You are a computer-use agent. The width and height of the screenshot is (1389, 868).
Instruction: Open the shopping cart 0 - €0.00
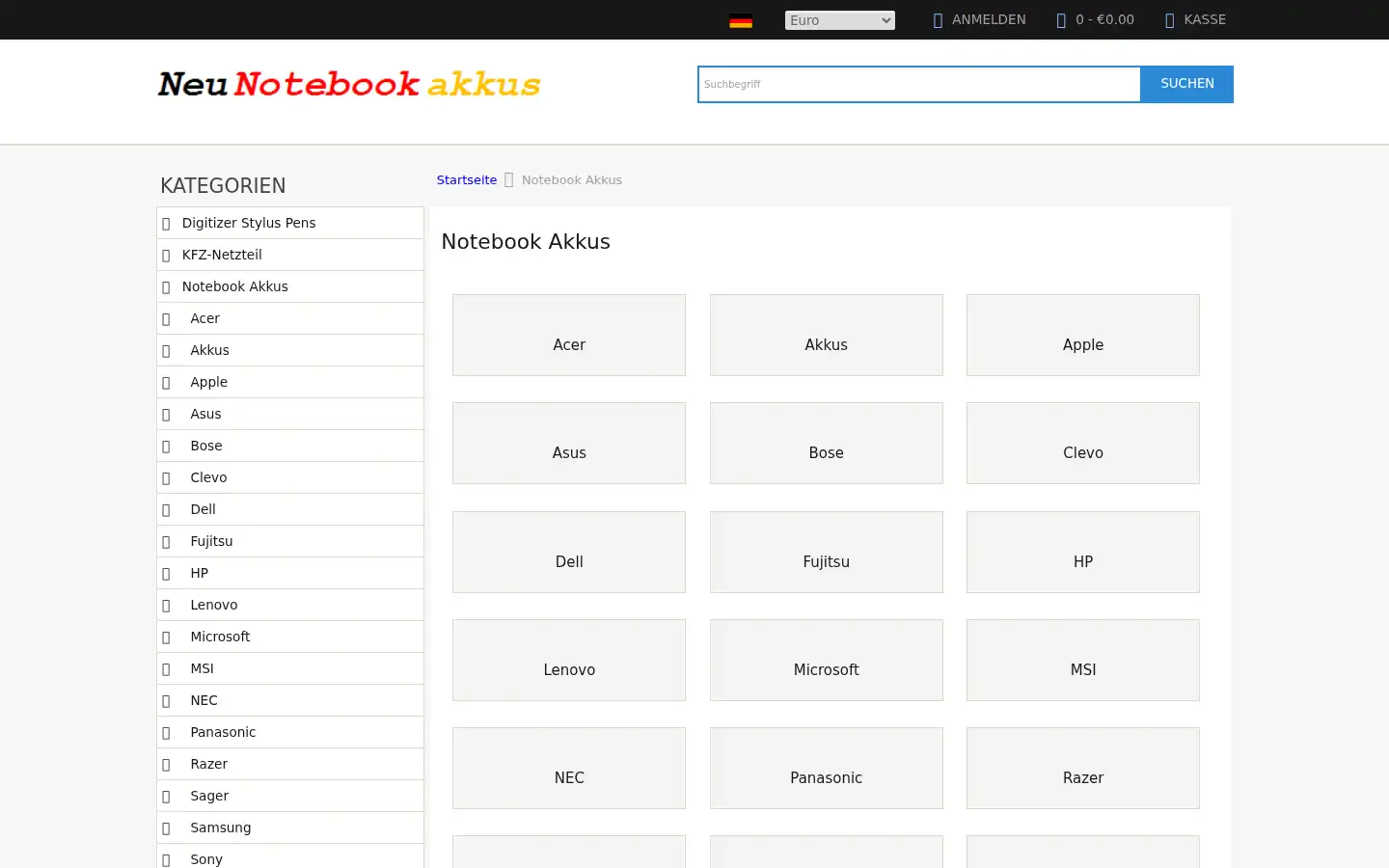coord(1095,19)
